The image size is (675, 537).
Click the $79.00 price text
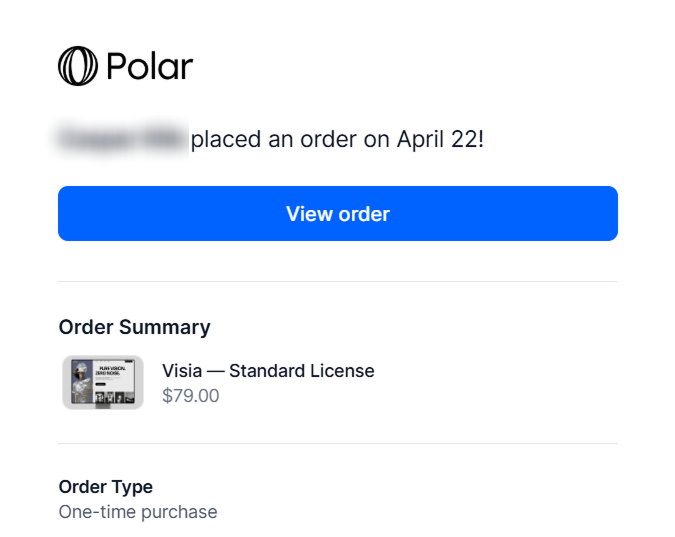(191, 396)
